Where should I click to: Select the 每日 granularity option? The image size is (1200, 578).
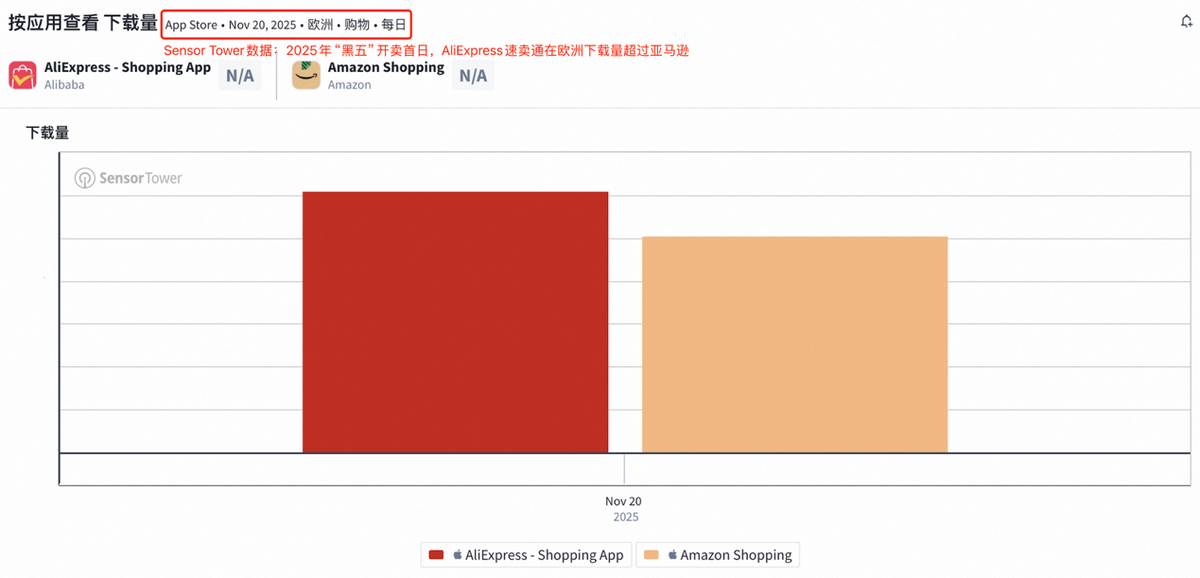pos(394,25)
